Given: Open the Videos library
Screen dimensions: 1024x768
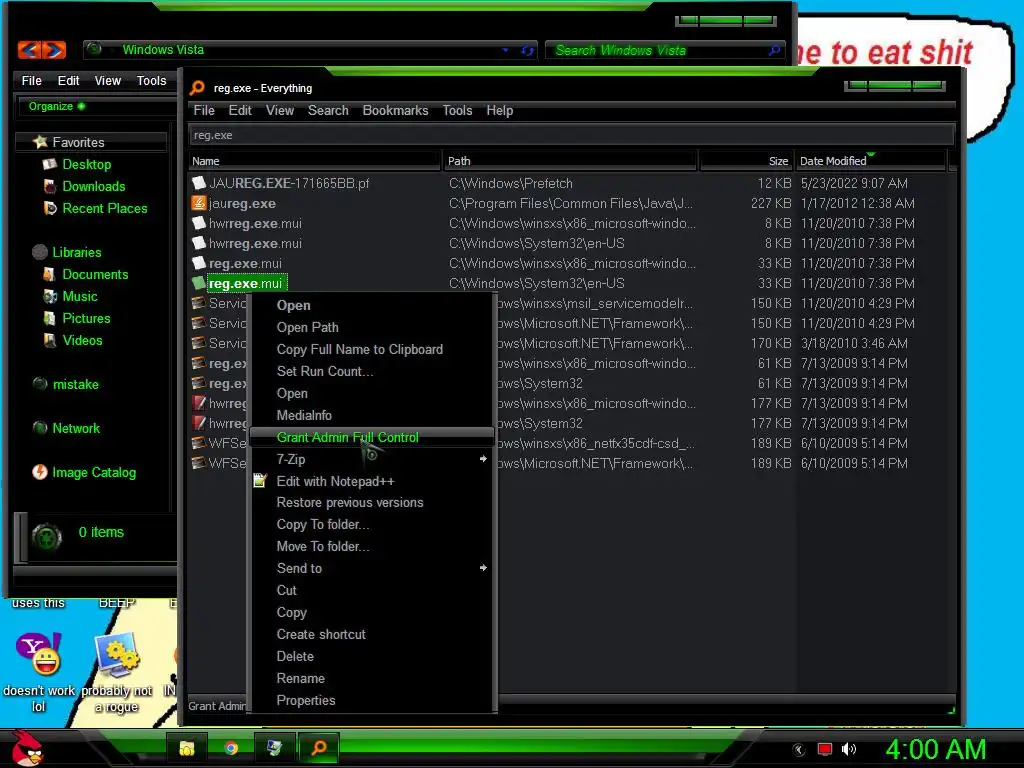Looking at the screenshot, I should [82, 341].
